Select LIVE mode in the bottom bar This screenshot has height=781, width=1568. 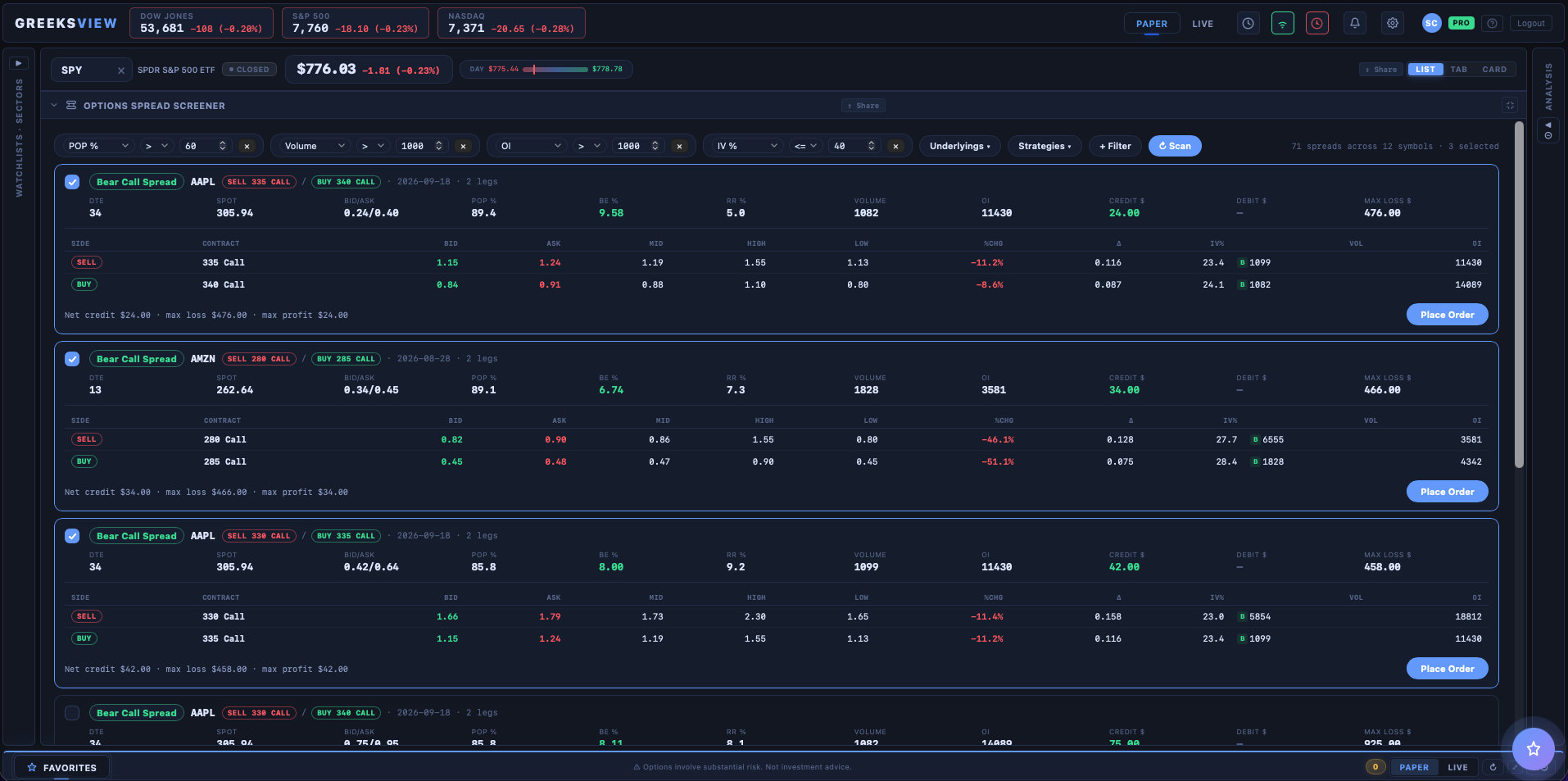(1457, 768)
